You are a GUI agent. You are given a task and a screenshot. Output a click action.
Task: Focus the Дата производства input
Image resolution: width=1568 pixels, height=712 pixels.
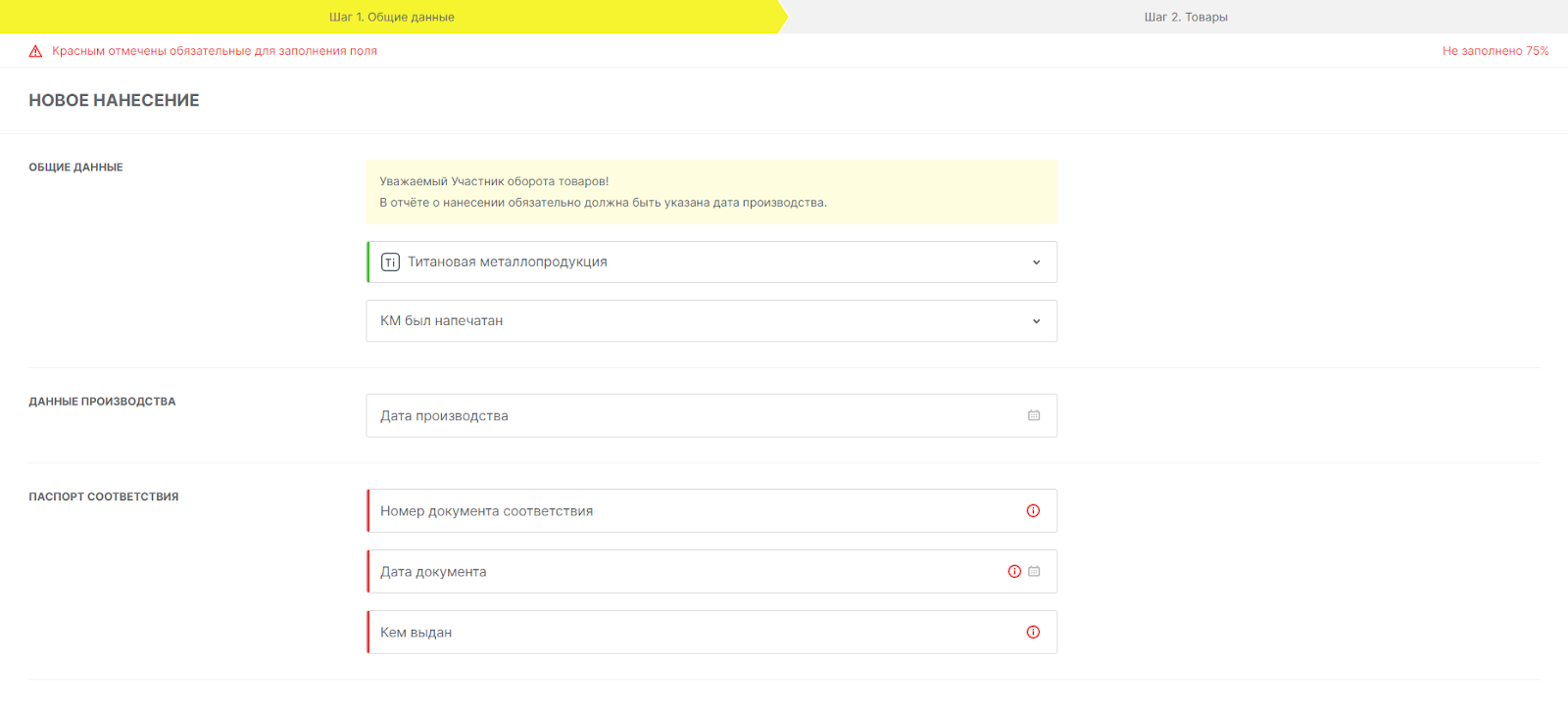coord(711,415)
